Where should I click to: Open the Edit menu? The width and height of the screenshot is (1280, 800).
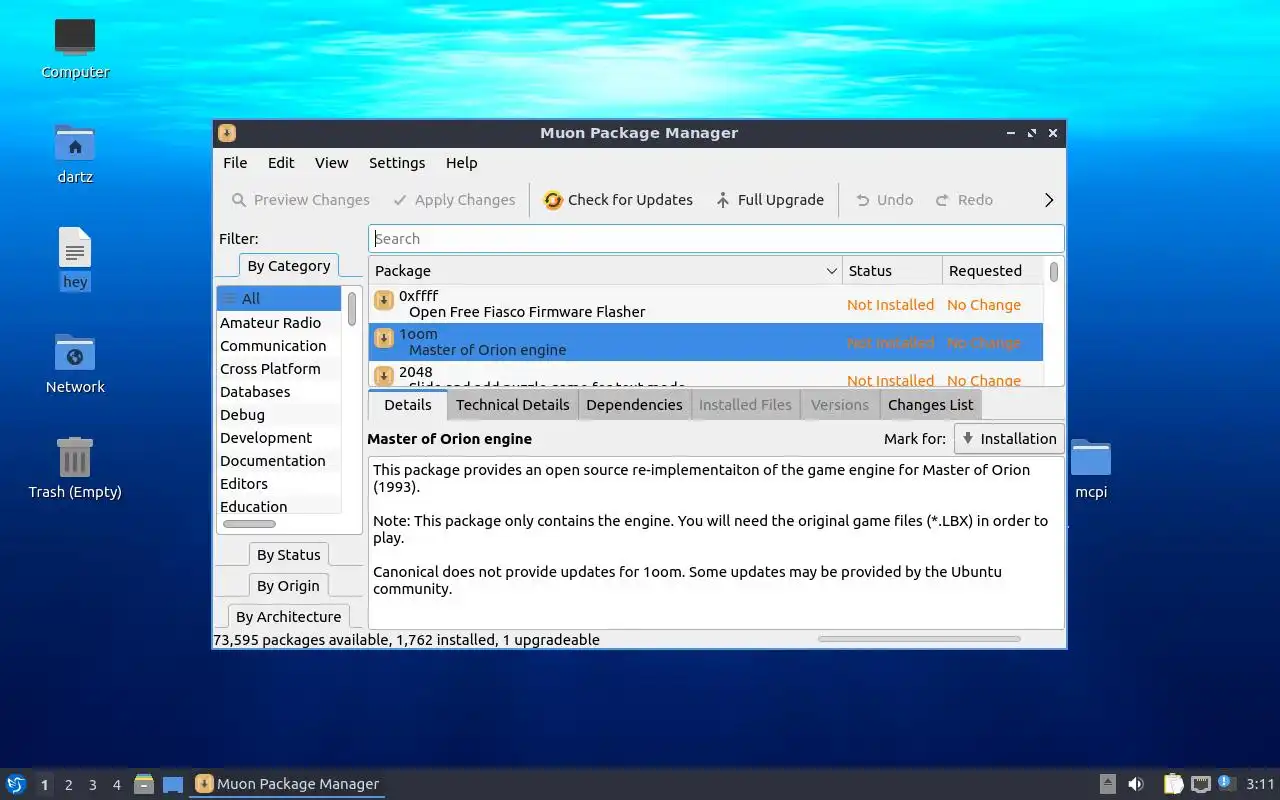click(281, 163)
